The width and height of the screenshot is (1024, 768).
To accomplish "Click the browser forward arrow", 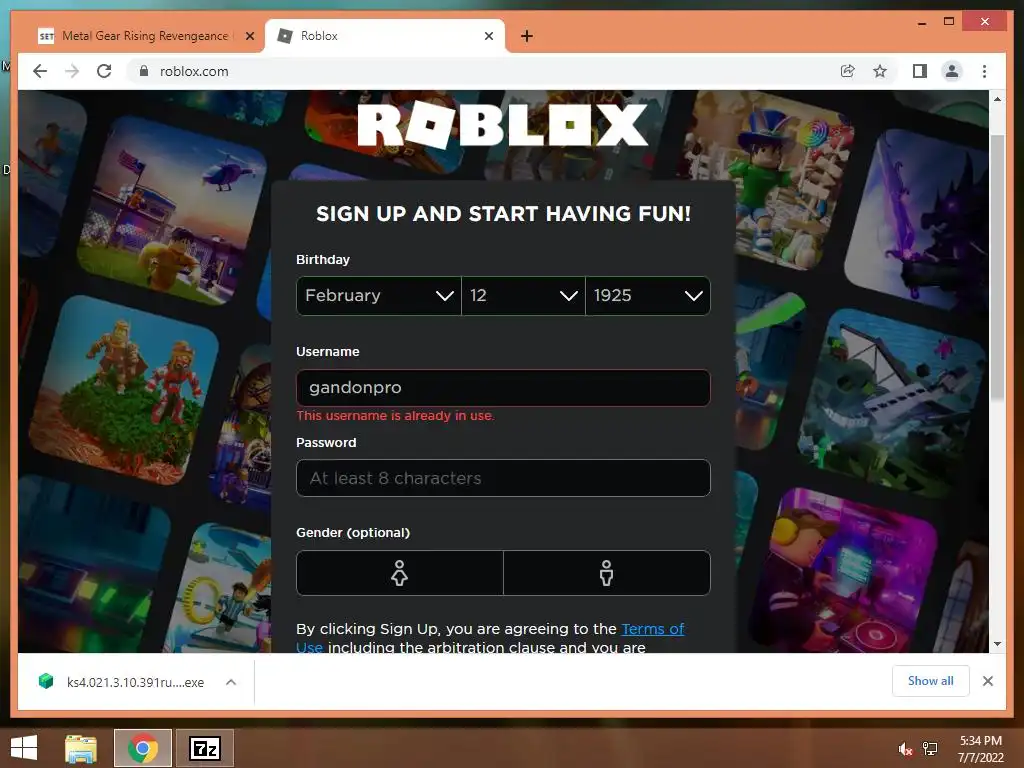I will (72, 71).
